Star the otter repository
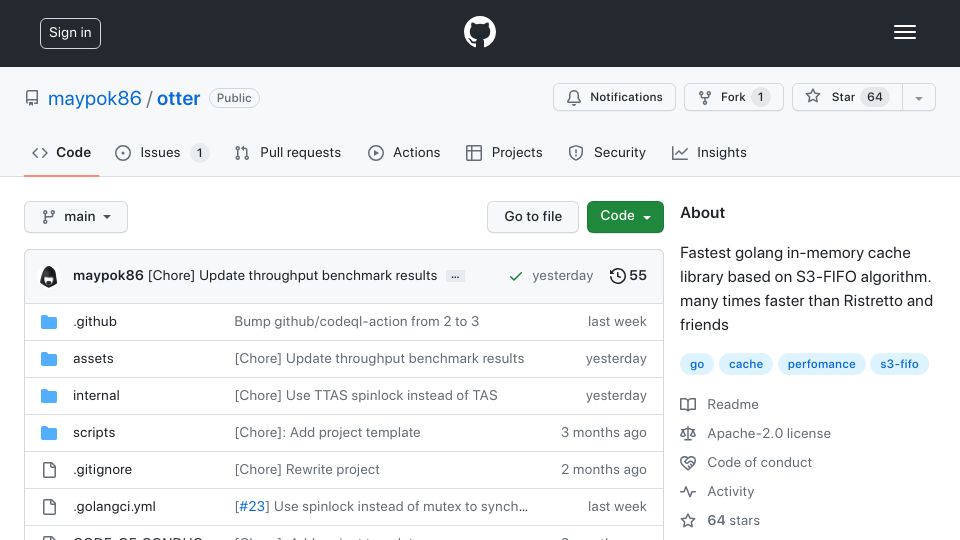The width and height of the screenshot is (960, 540). coord(847,97)
